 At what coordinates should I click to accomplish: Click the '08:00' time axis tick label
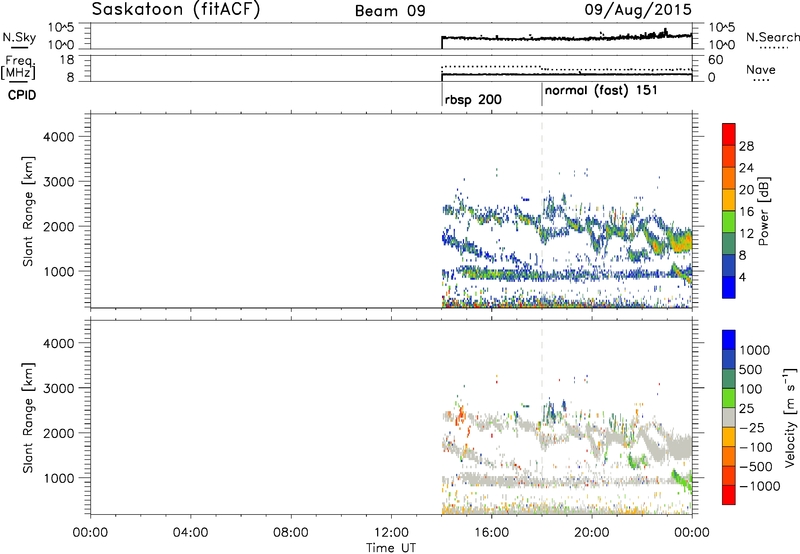291,533
